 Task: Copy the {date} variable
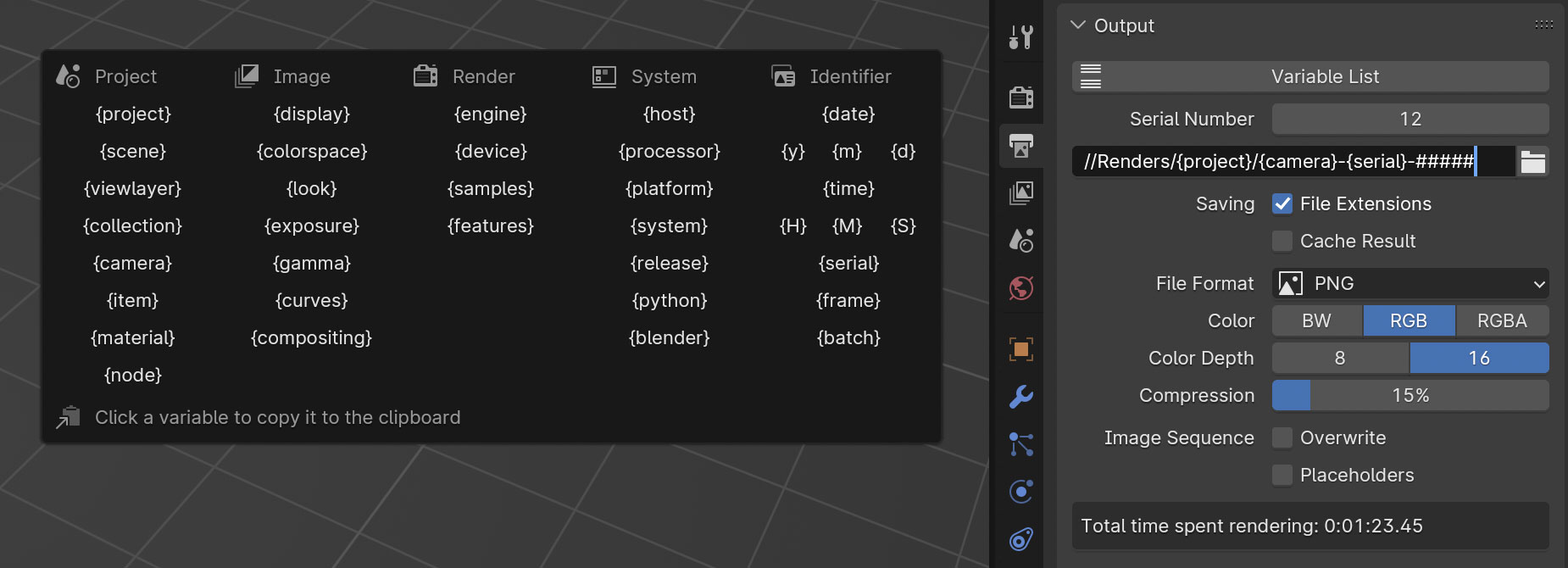click(x=848, y=114)
